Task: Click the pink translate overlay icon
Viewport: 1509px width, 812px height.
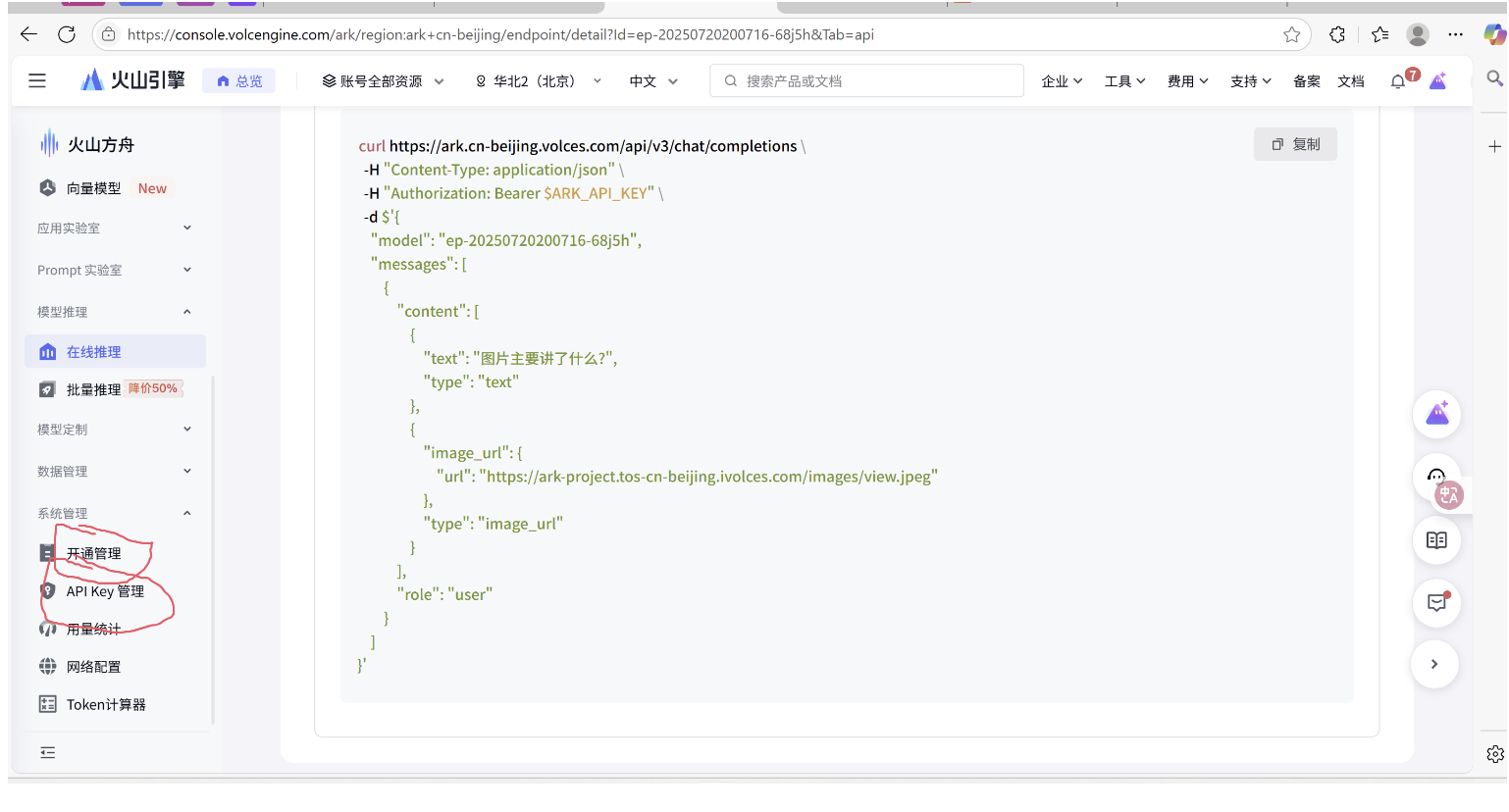Action: pyautogui.click(x=1449, y=495)
